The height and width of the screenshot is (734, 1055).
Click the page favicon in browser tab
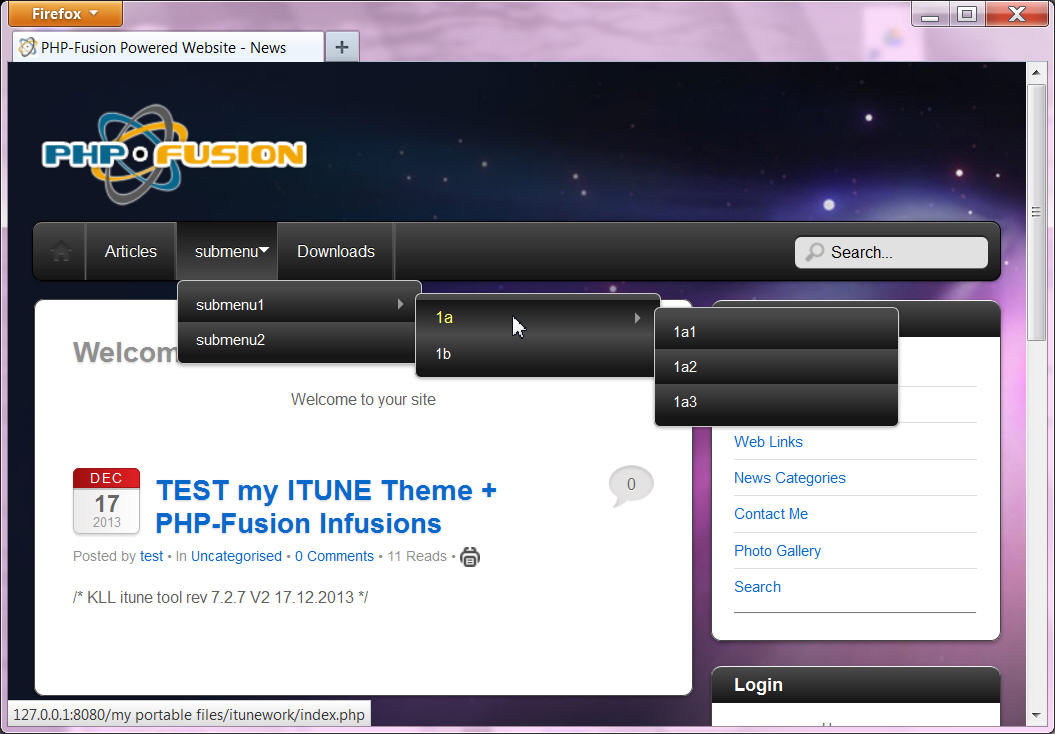[x=27, y=47]
